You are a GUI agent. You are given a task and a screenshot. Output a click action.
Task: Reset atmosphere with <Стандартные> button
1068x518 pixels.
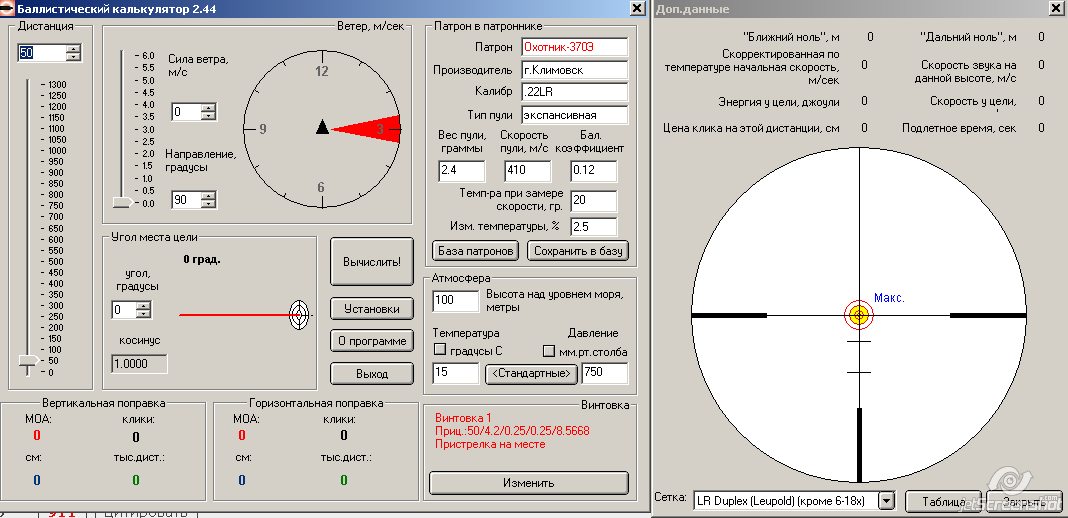[x=531, y=374]
